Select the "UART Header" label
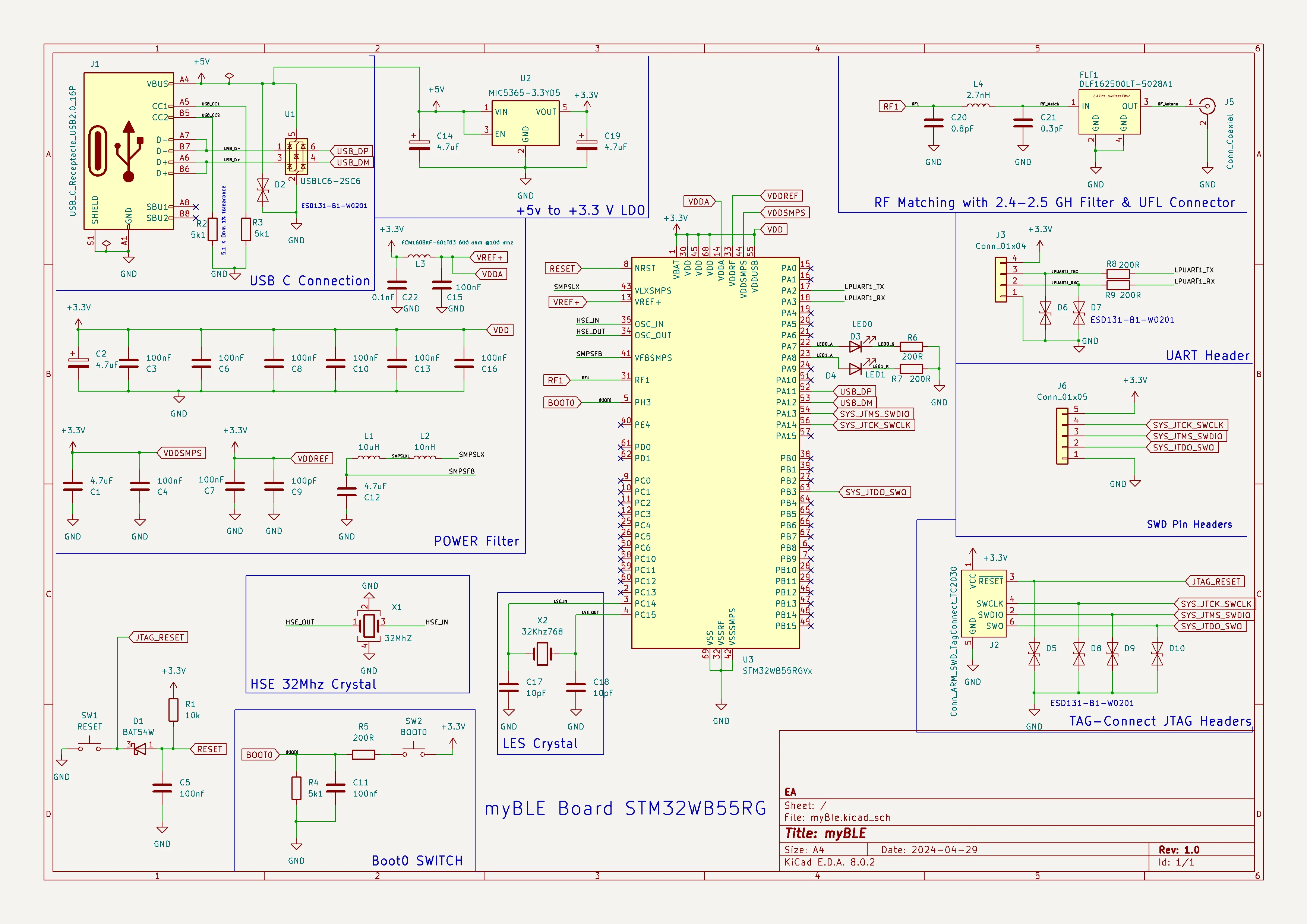1307x924 pixels. pos(1208,355)
